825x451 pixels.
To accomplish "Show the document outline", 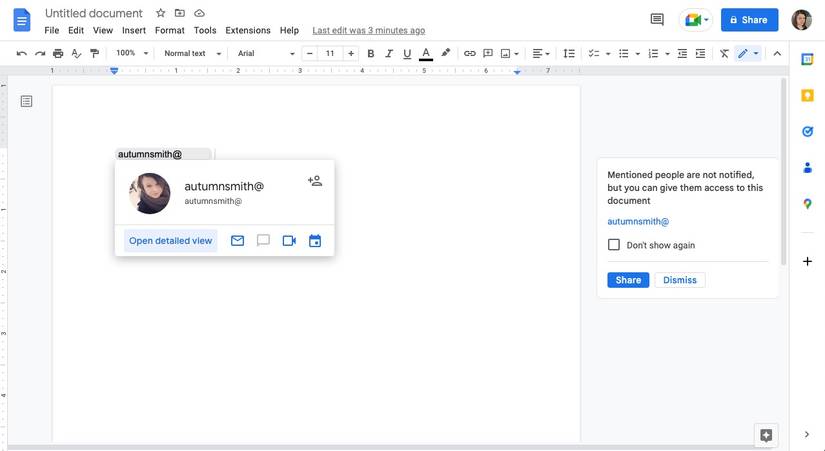I will pyautogui.click(x=26, y=101).
